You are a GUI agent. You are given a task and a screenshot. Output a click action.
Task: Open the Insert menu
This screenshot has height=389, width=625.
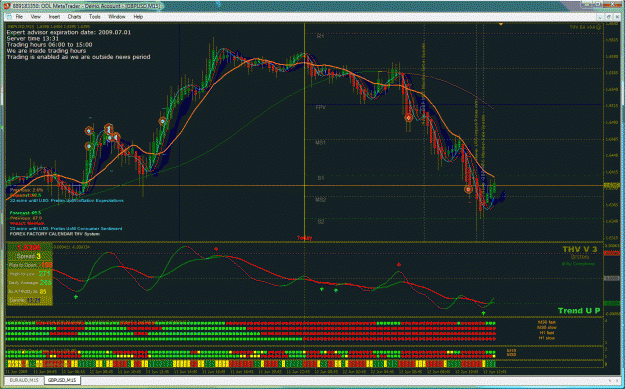click(x=54, y=17)
